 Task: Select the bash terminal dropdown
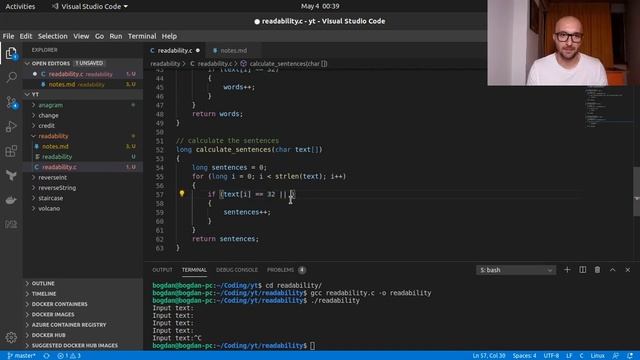[516, 270]
